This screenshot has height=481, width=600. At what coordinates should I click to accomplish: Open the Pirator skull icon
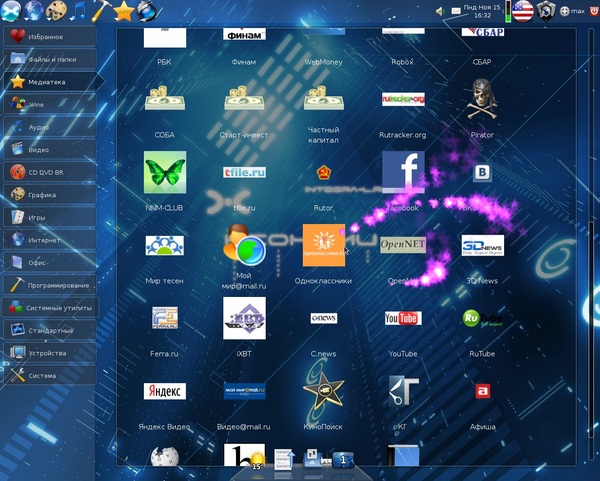click(x=483, y=99)
